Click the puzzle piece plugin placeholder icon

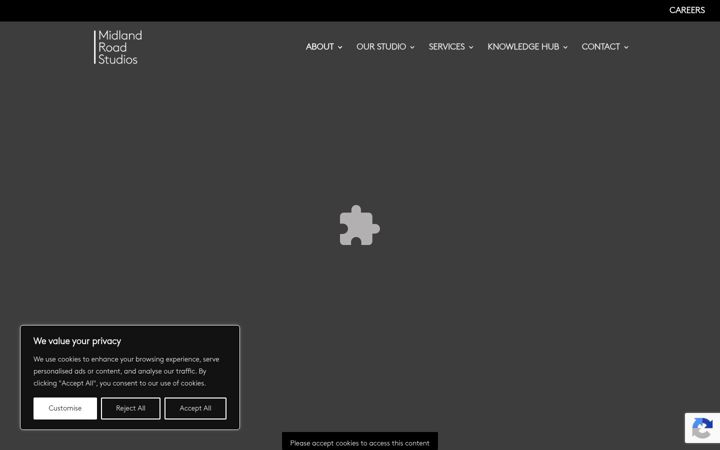point(360,225)
